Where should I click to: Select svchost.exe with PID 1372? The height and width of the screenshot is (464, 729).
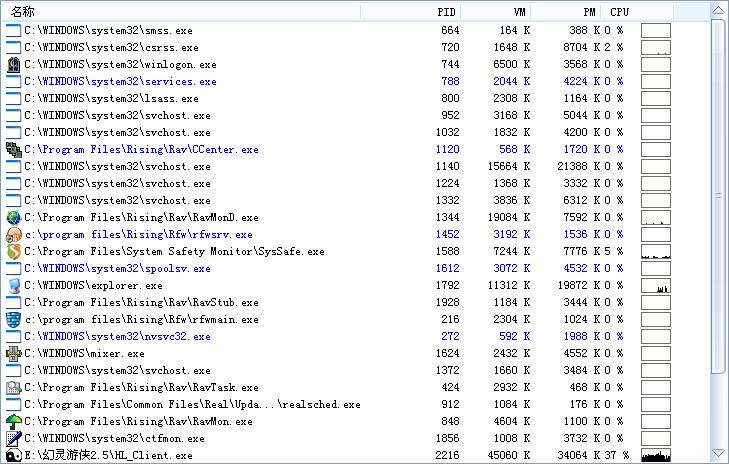(118, 371)
